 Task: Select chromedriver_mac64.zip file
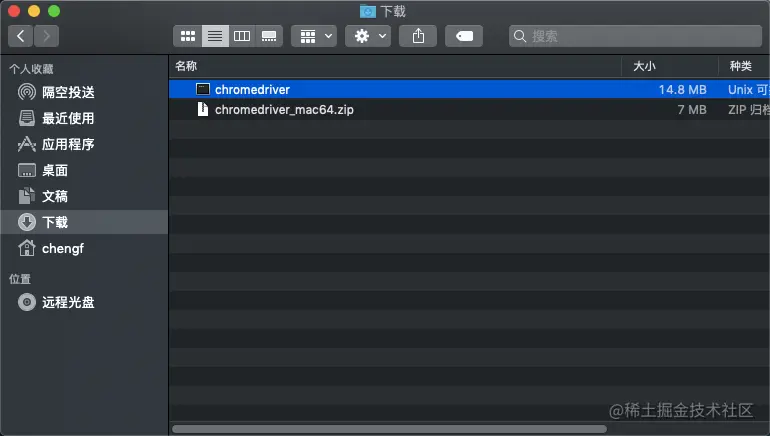coord(469,109)
